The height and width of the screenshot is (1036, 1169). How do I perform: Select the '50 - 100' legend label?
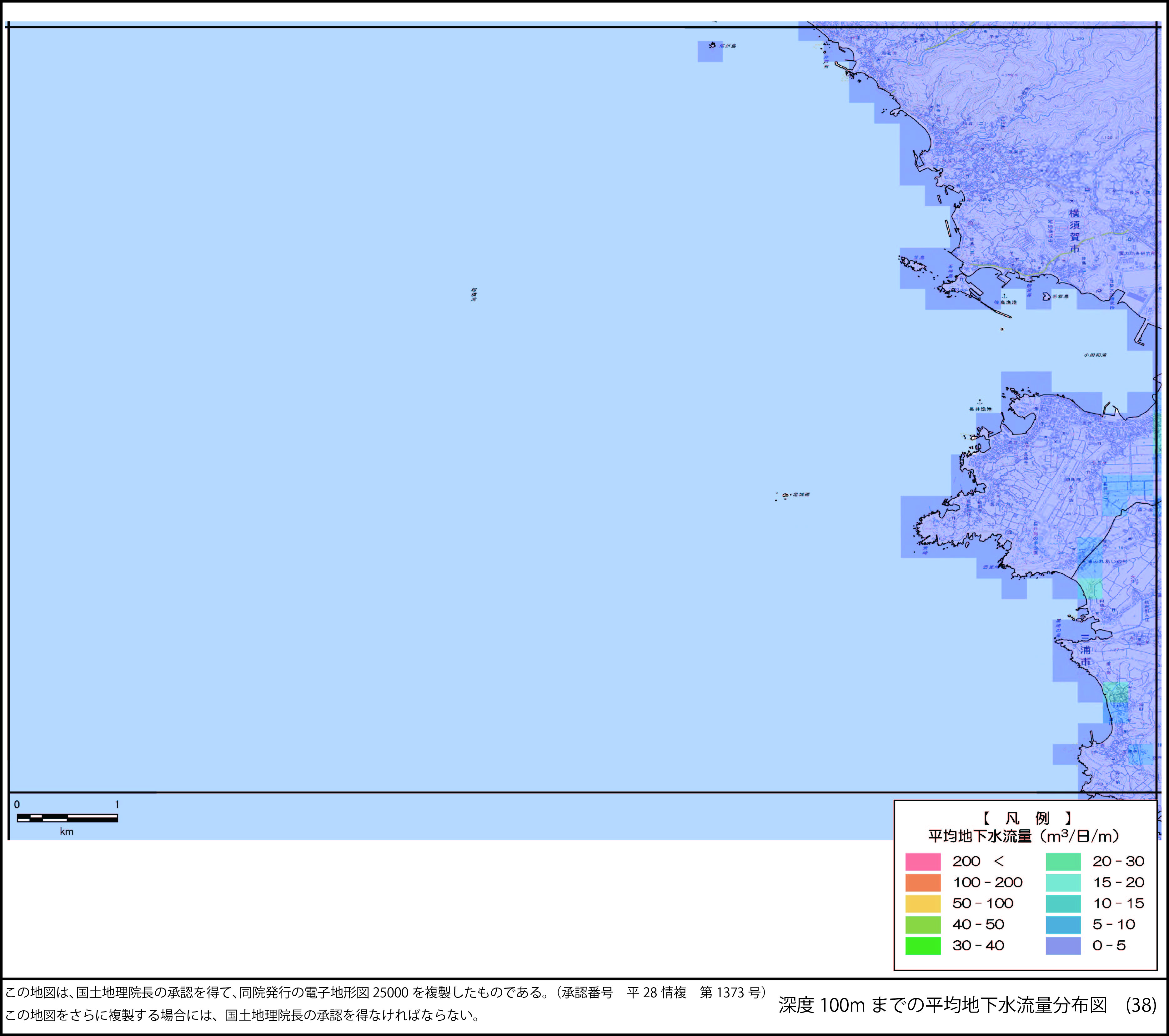point(983,904)
